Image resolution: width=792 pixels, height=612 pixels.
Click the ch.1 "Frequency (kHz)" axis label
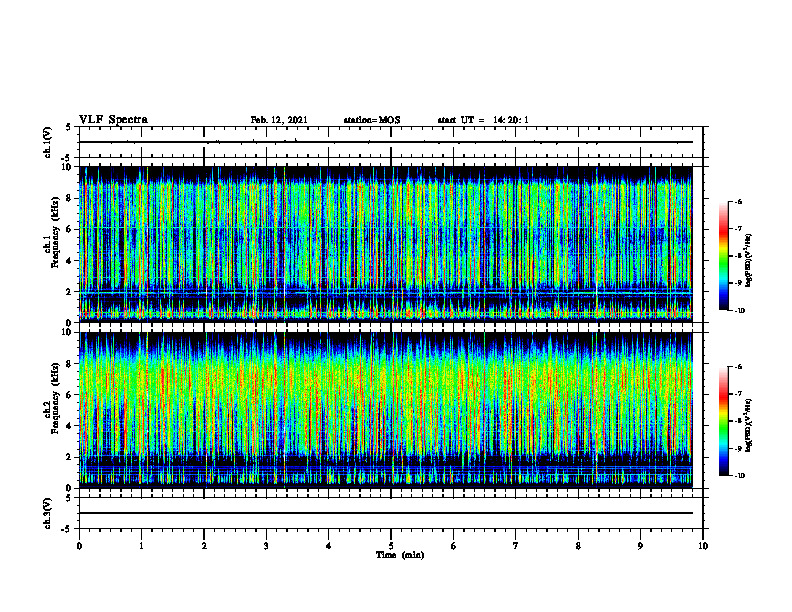pos(55,233)
